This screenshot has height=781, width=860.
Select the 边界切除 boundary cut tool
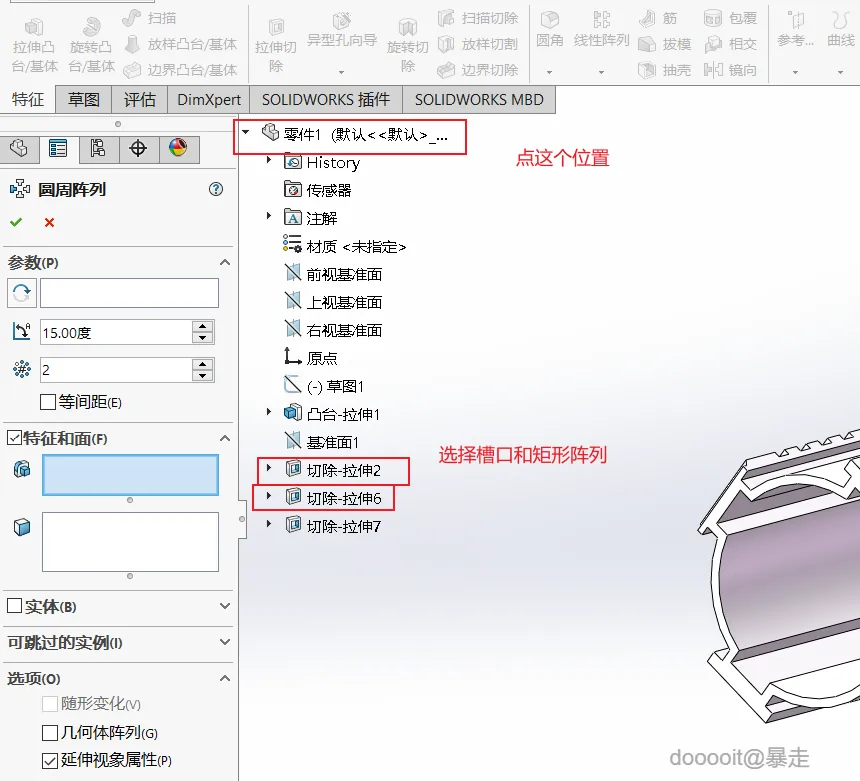tap(478, 70)
